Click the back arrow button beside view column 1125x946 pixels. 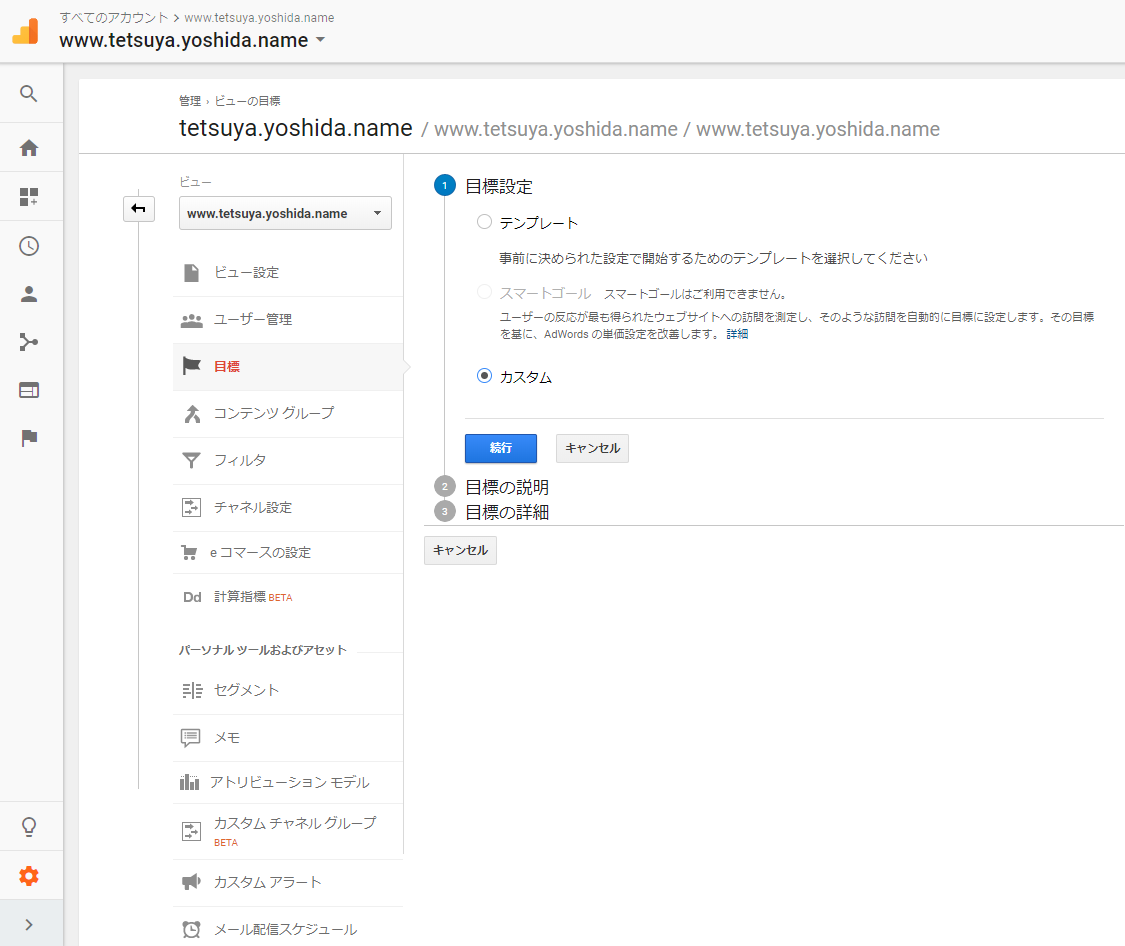(x=139, y=209)
